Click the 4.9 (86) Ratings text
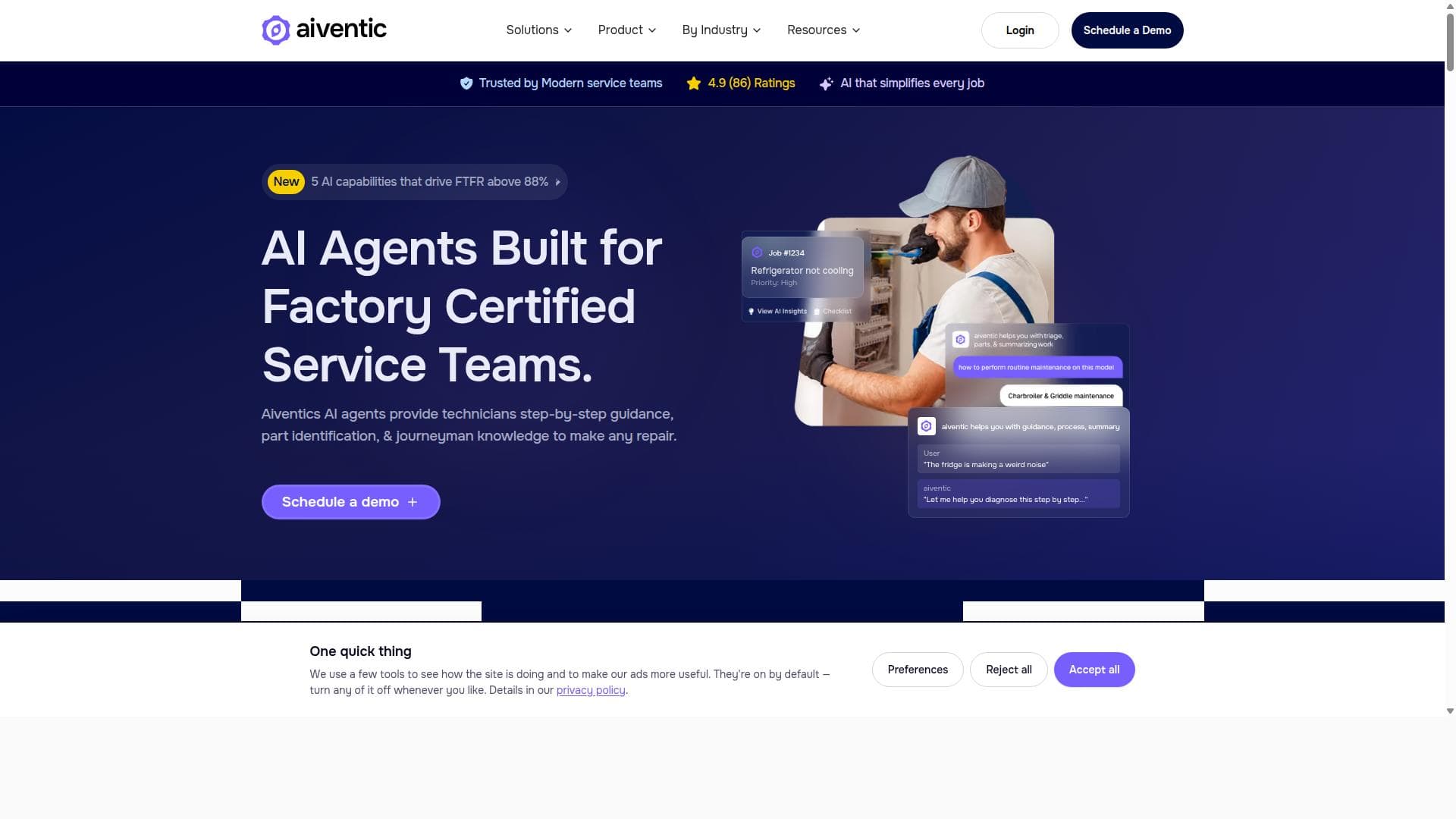 point(752,83)
